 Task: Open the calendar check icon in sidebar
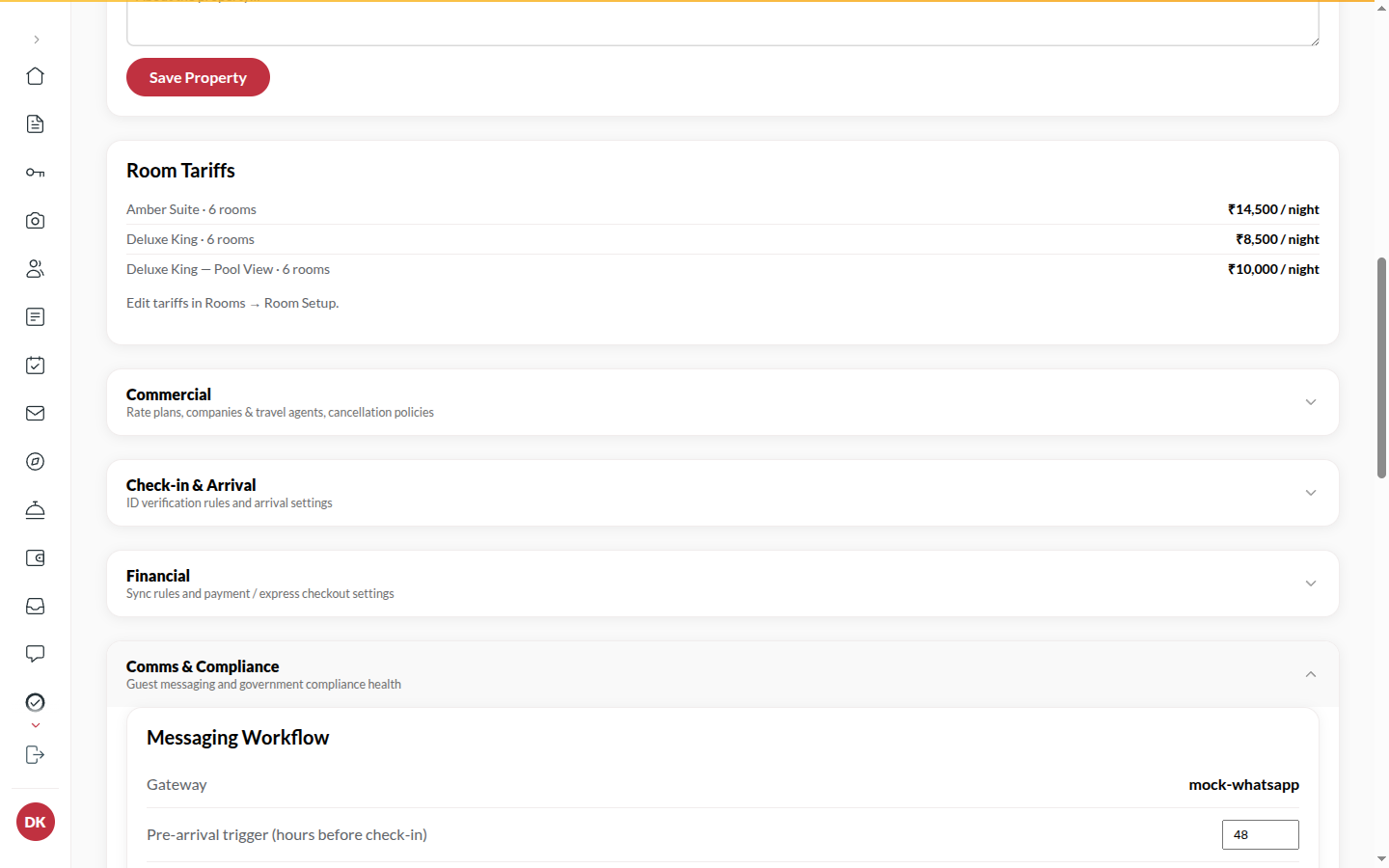[x=36, y=366]
